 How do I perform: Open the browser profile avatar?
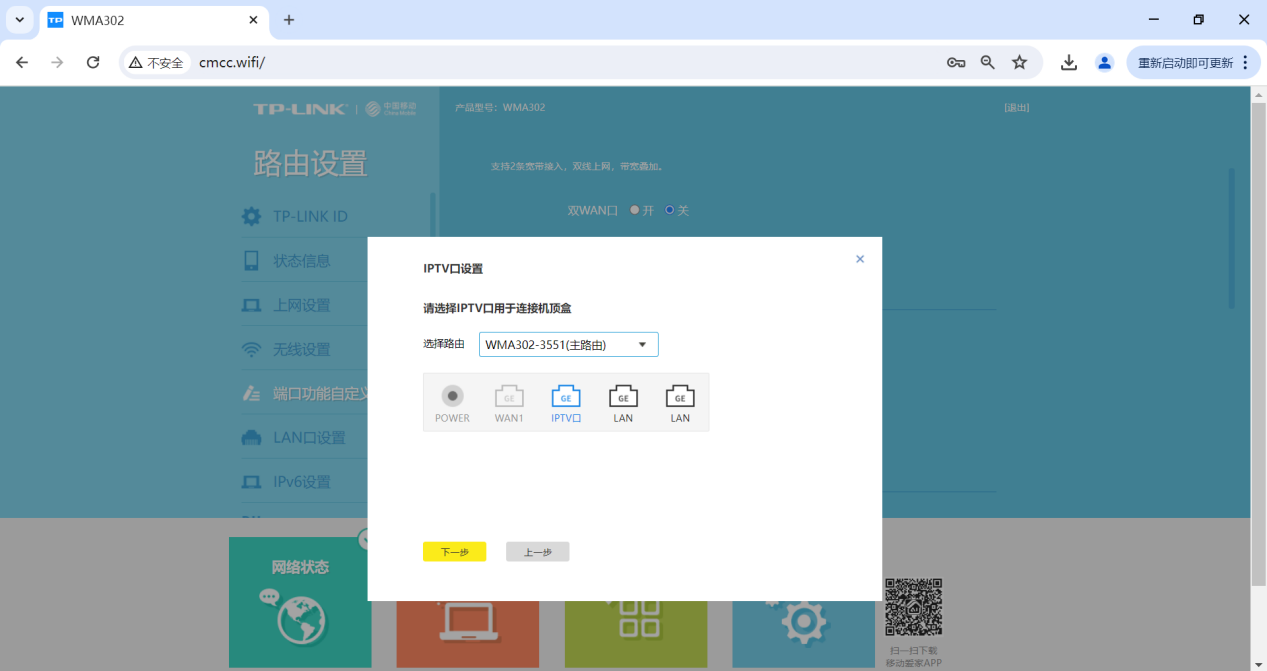pos(1105,62)
